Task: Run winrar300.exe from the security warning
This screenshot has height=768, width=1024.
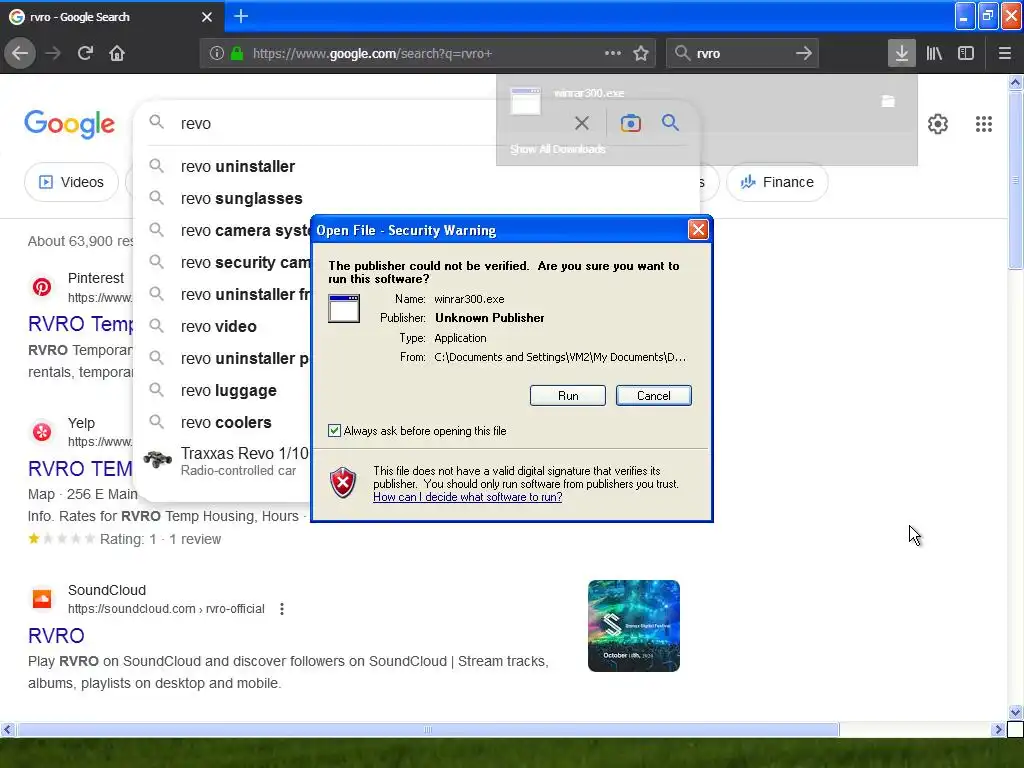Action: point(568,396)
